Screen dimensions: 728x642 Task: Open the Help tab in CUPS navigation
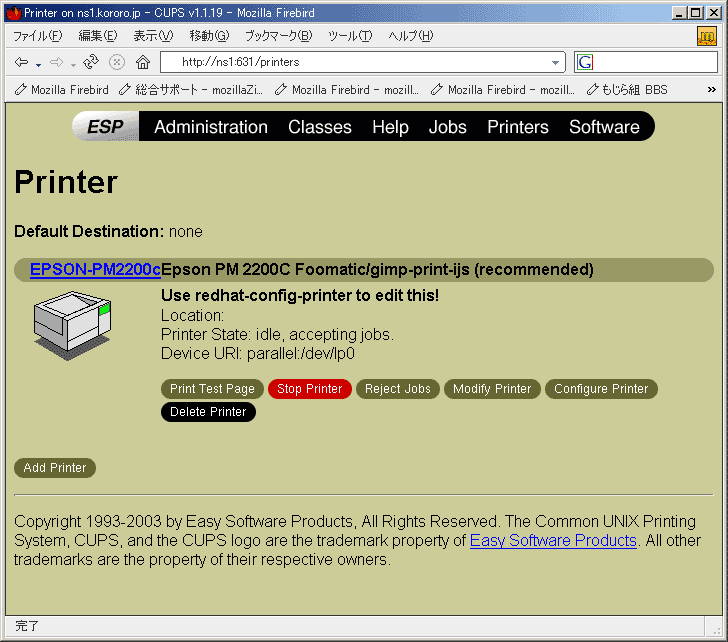[390, 127]
